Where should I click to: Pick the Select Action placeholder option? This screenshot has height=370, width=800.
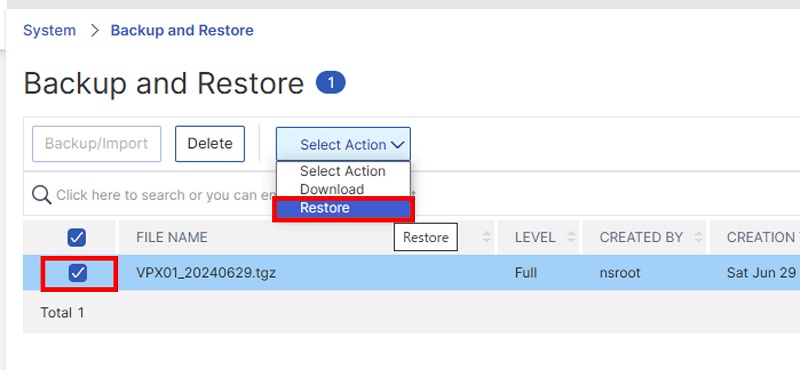tap(343, 171)
